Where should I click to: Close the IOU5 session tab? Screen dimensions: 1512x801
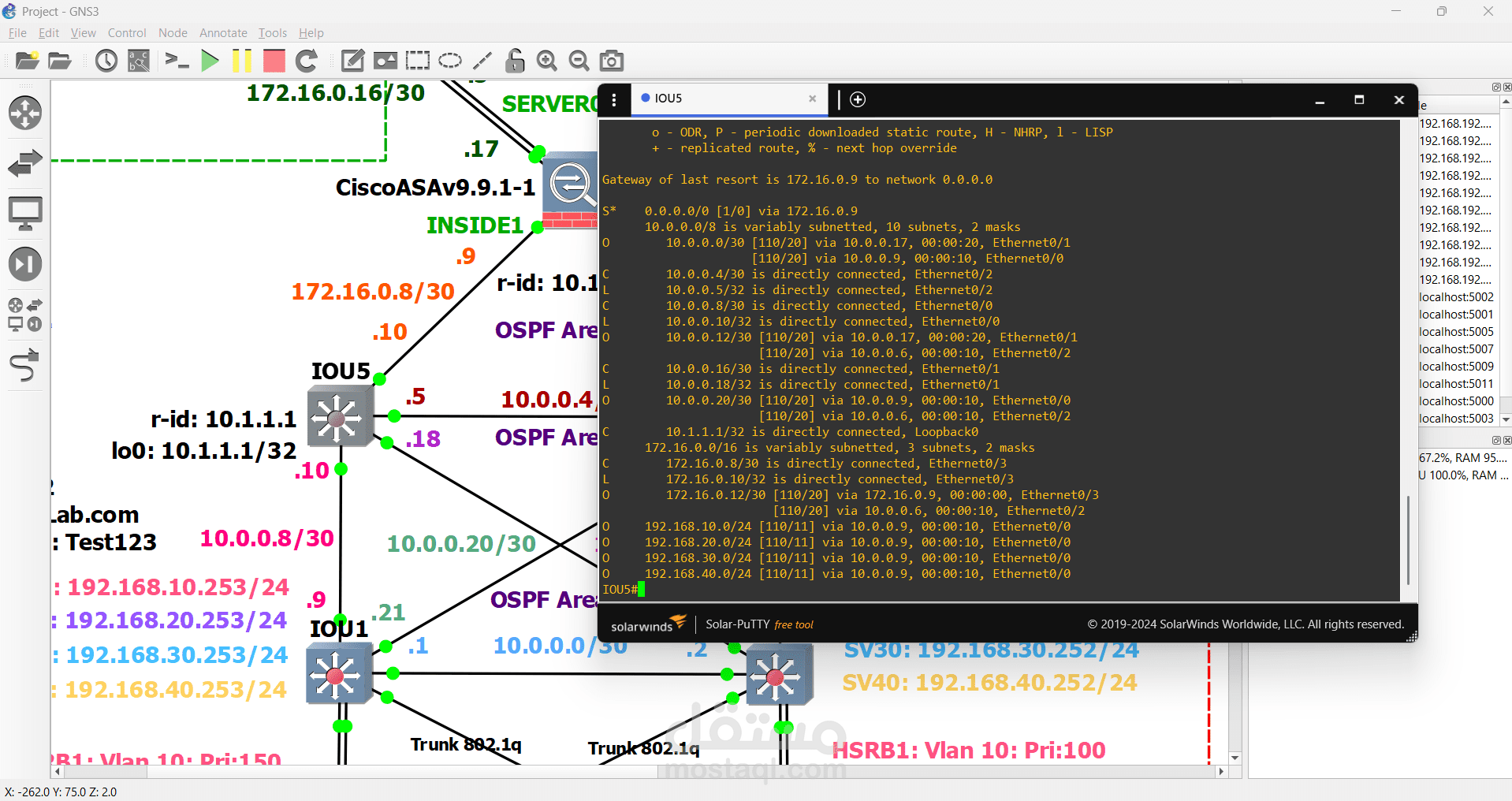[x=812, y=99]
